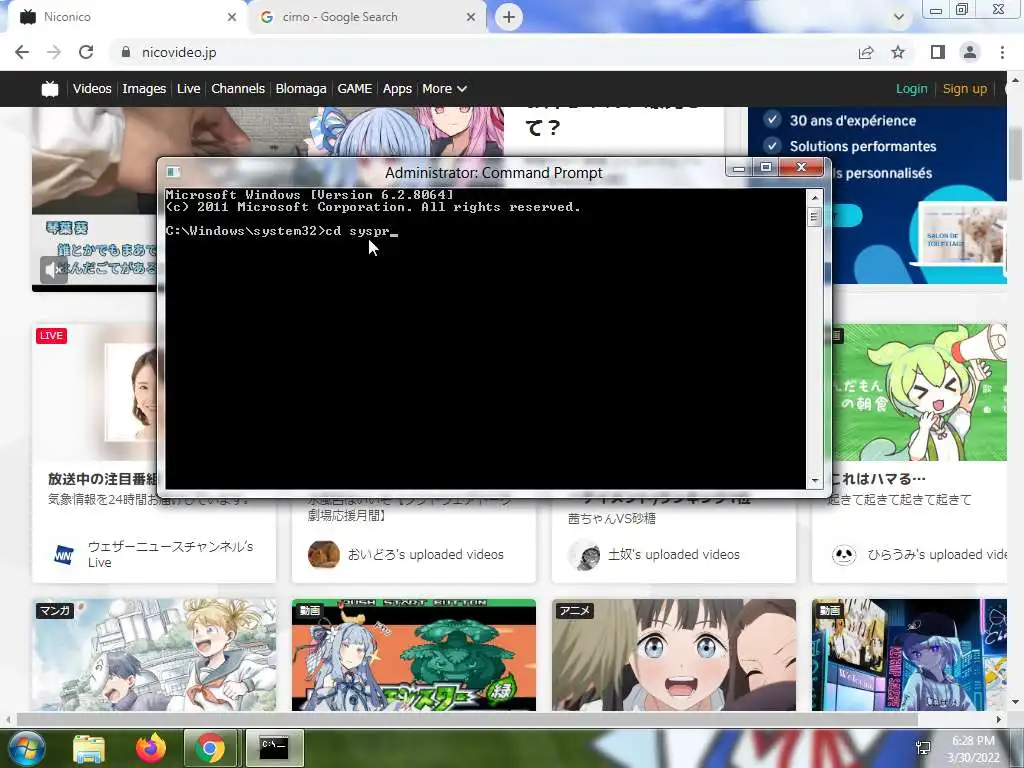Click the Login link

[912, 89]
